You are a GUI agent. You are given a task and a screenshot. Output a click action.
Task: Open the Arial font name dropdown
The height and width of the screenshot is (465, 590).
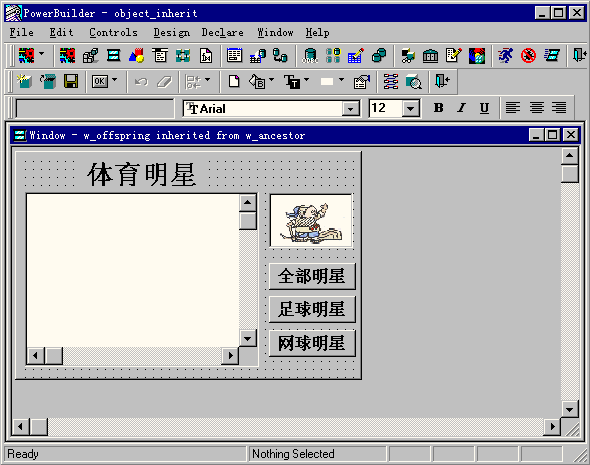pos(350,109)
